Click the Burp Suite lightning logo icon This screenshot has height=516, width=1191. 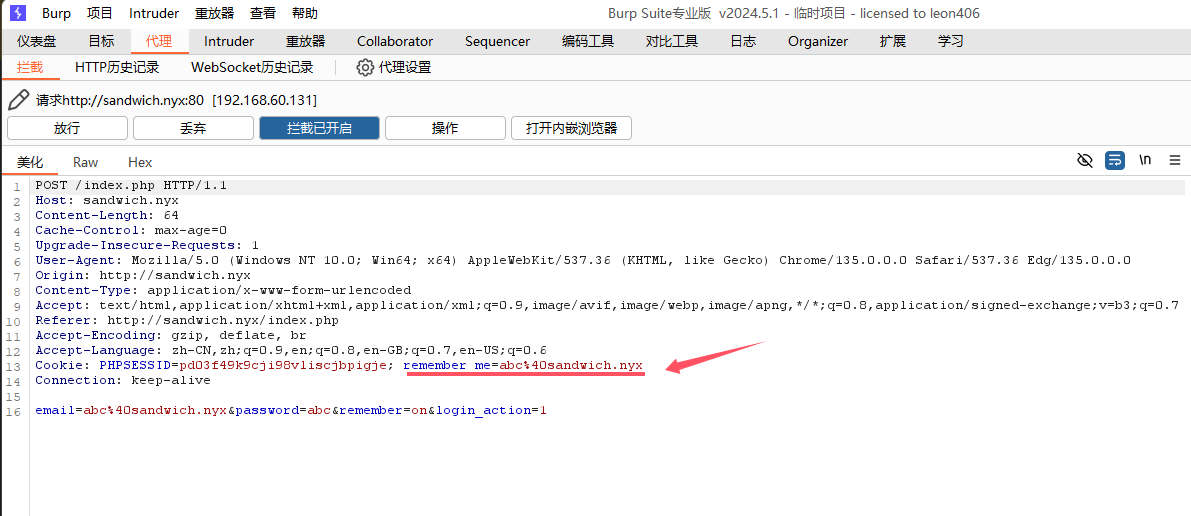18,13
